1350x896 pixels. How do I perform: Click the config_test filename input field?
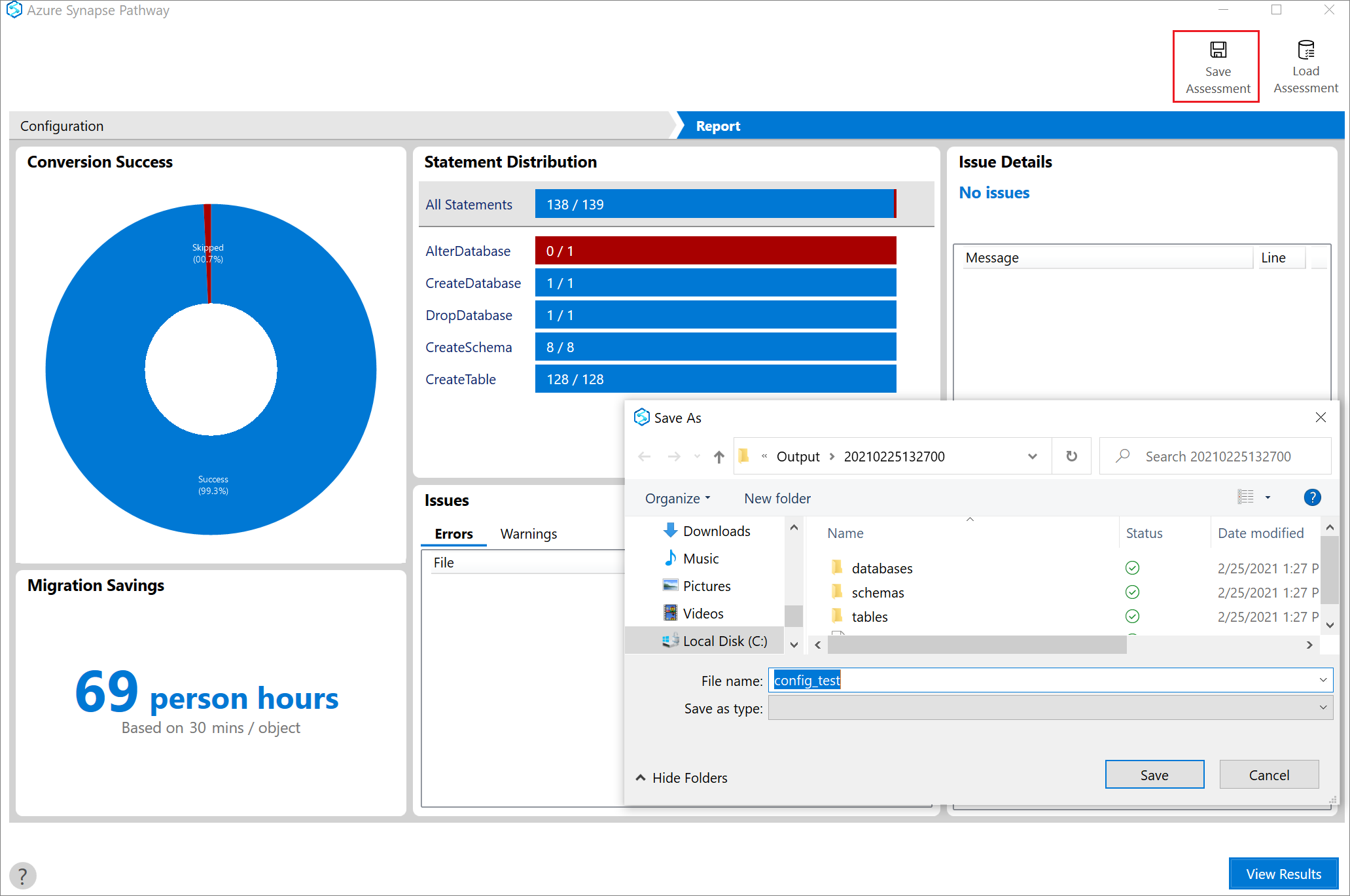pyautogui.click(x=1050, y=681)
